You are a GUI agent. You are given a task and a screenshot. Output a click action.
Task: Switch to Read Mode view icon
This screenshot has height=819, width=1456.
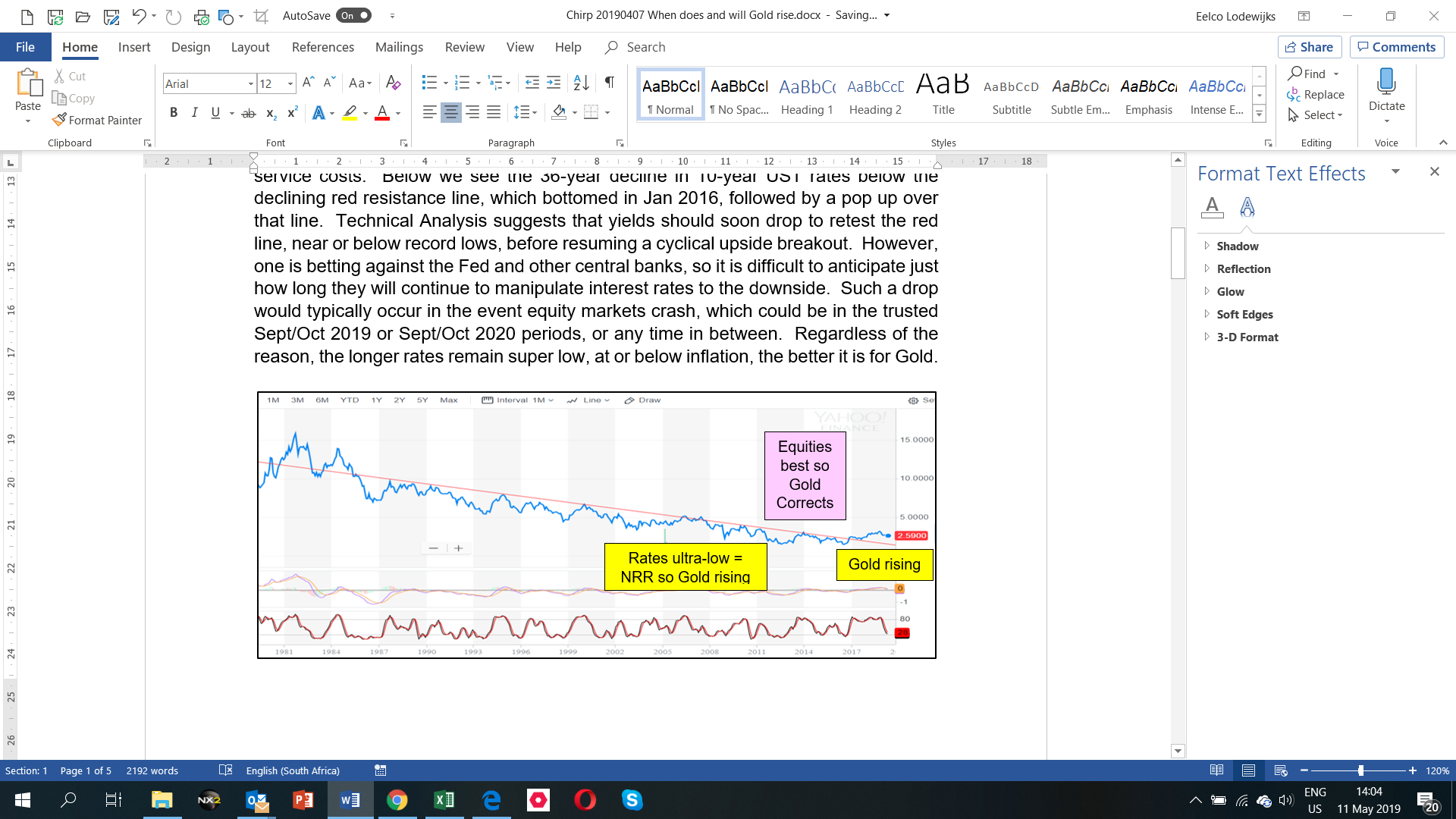click(x=1216, y=770)
